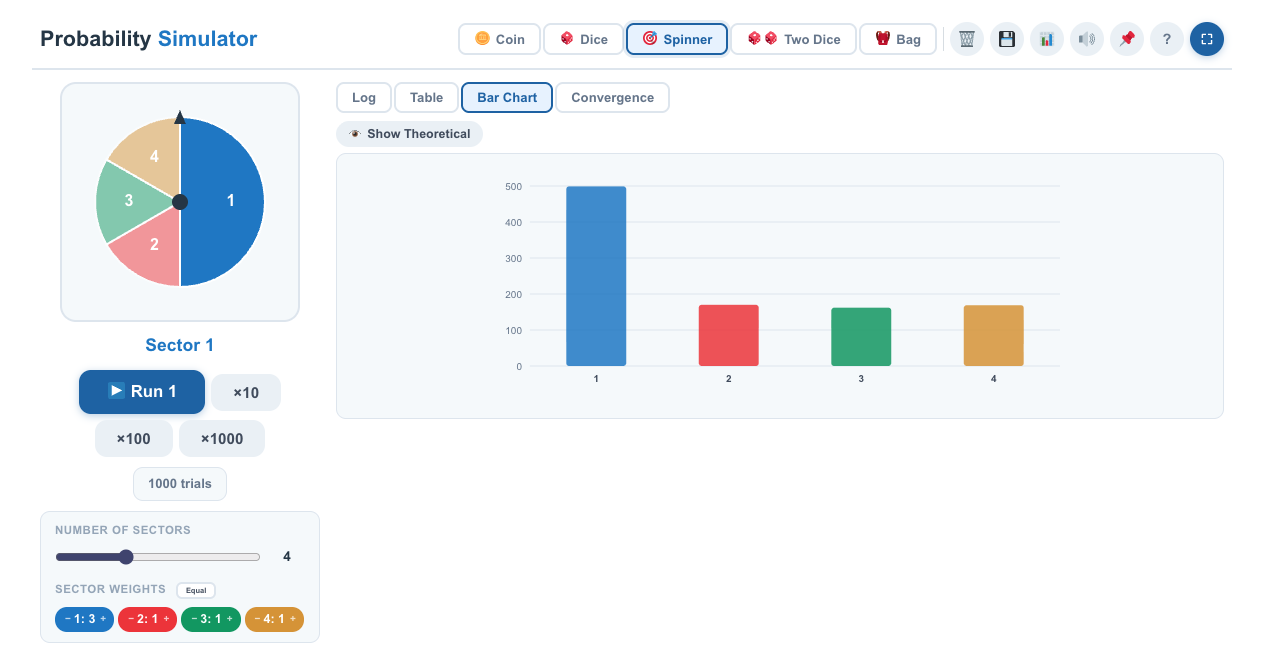Run 1000 spins with ×1000 button
The image size is (1261, 663).
point(222,439)
